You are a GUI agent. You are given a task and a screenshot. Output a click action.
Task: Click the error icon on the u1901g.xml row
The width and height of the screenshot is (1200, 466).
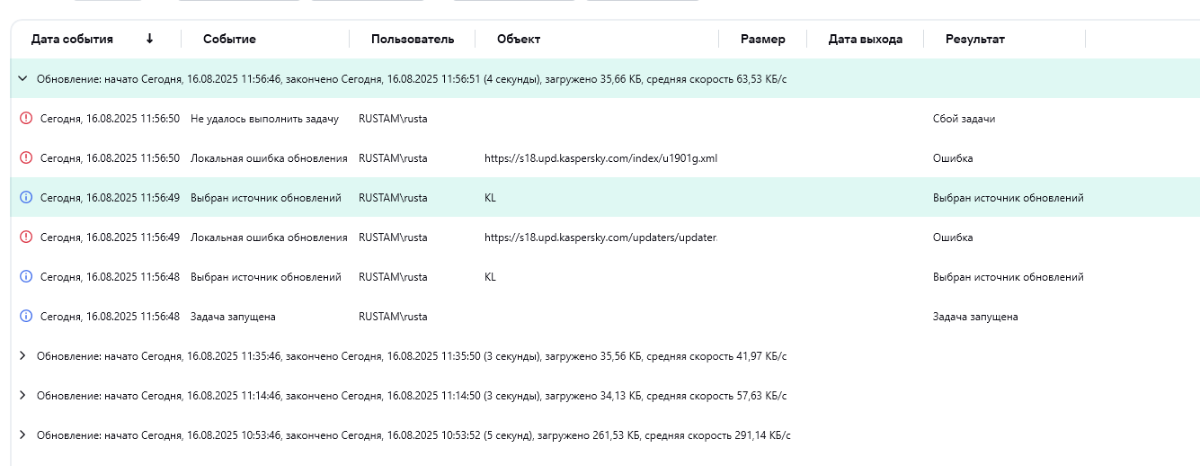26,158
